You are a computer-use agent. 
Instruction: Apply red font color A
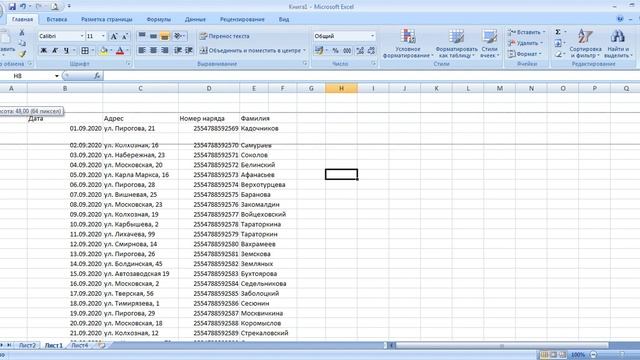pyautogui.click(x=120, y=51)
